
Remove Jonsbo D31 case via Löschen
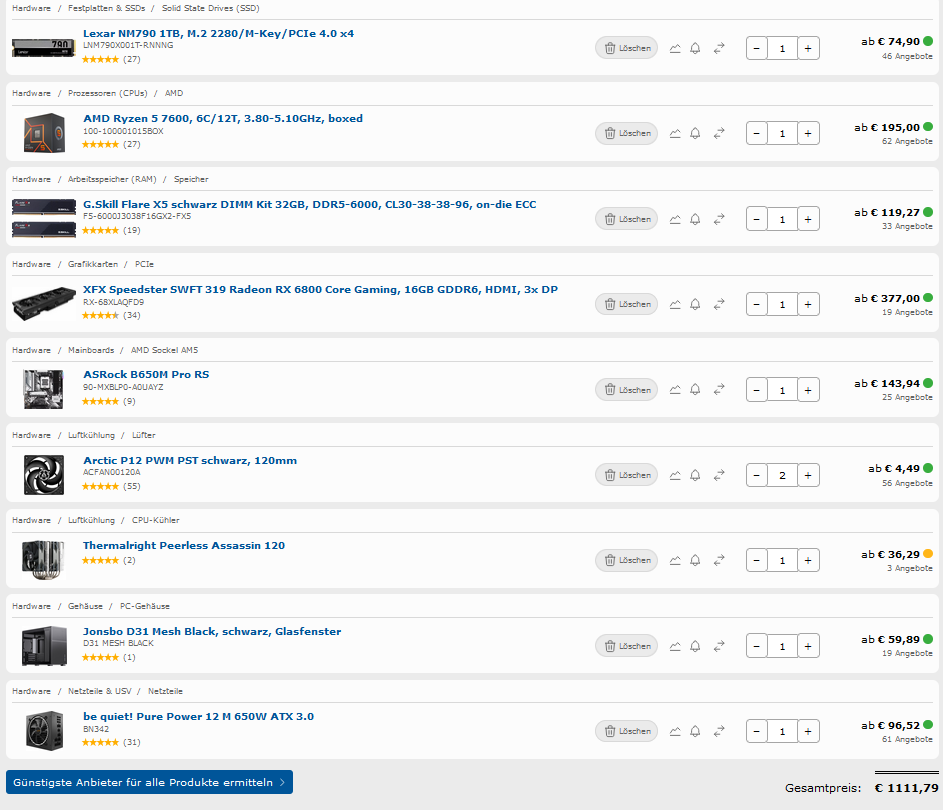coord(627,646)
